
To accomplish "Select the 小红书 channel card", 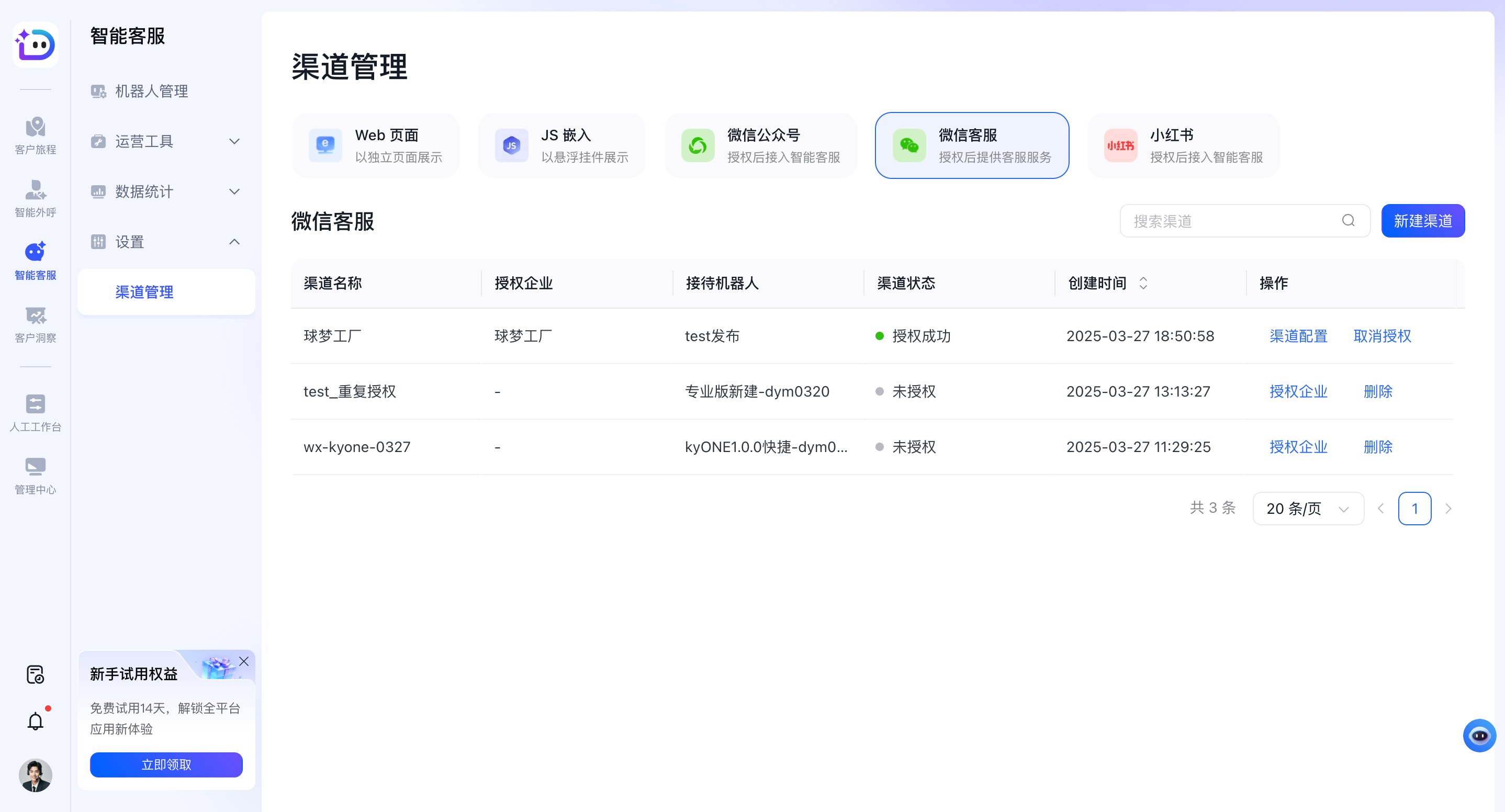I will tap(1183, 145).
